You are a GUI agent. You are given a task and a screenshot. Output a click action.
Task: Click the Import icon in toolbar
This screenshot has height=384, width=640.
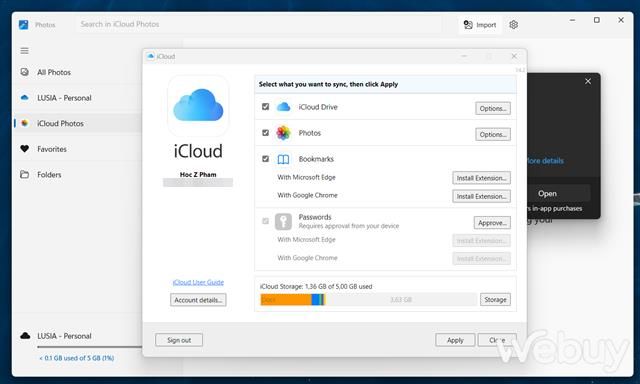468,25
